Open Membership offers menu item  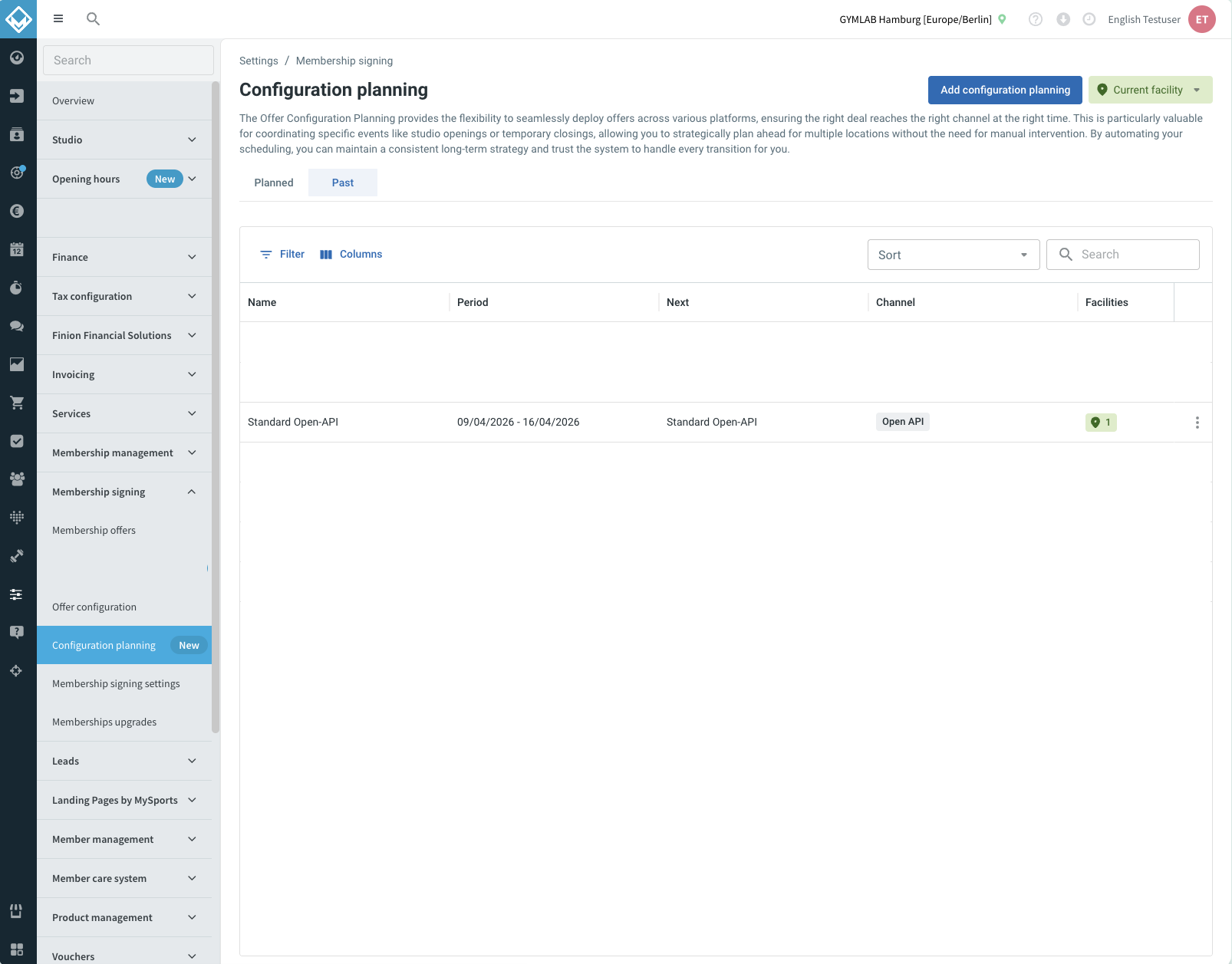pyautogui.click(x=124, y=530)
